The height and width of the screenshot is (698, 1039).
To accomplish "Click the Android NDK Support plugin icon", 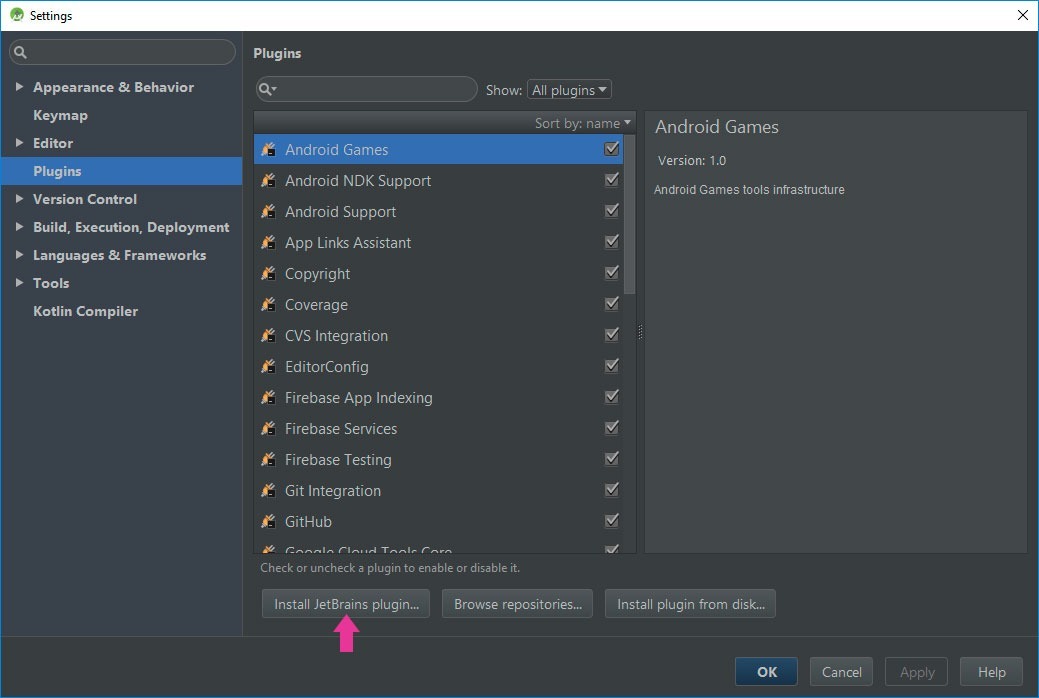I will coord(268,180).
